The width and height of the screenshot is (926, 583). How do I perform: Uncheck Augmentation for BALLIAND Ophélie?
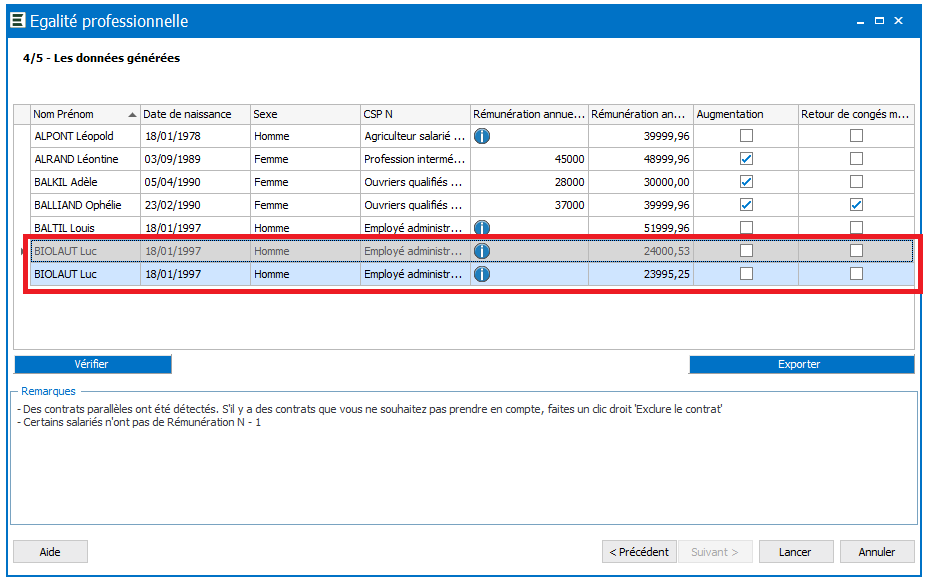[x=746, y=205]
